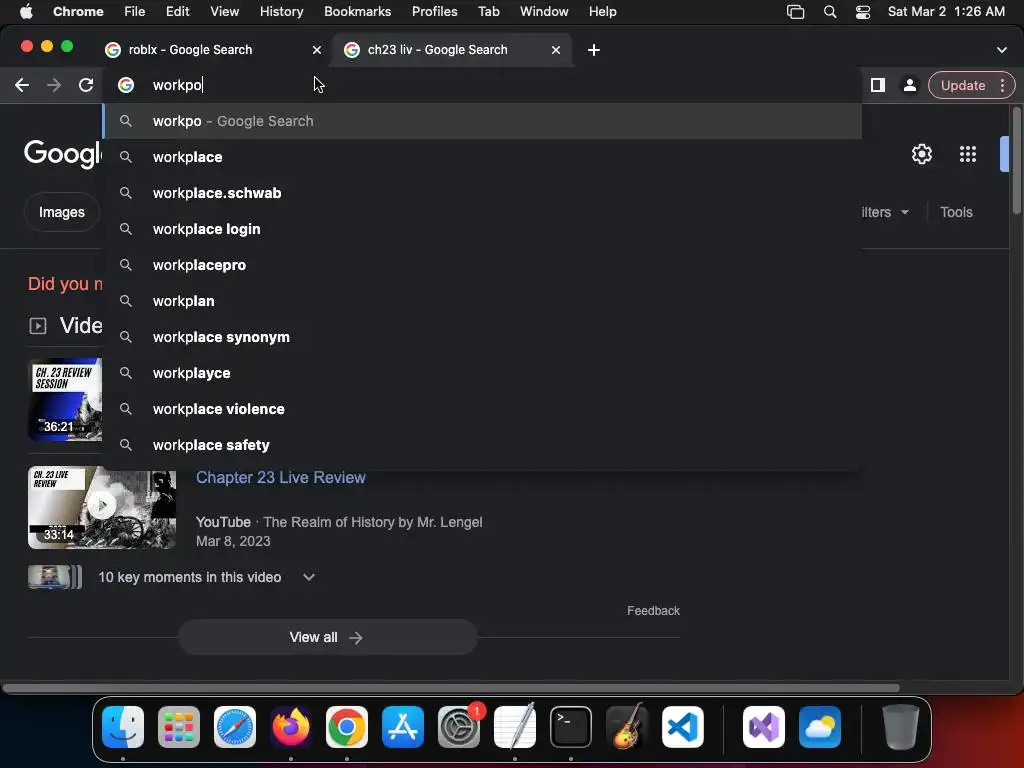This screenshot has height=768, width=1024.
Task: Pick the 'workplan' suggestion
Action: point(483,301)
